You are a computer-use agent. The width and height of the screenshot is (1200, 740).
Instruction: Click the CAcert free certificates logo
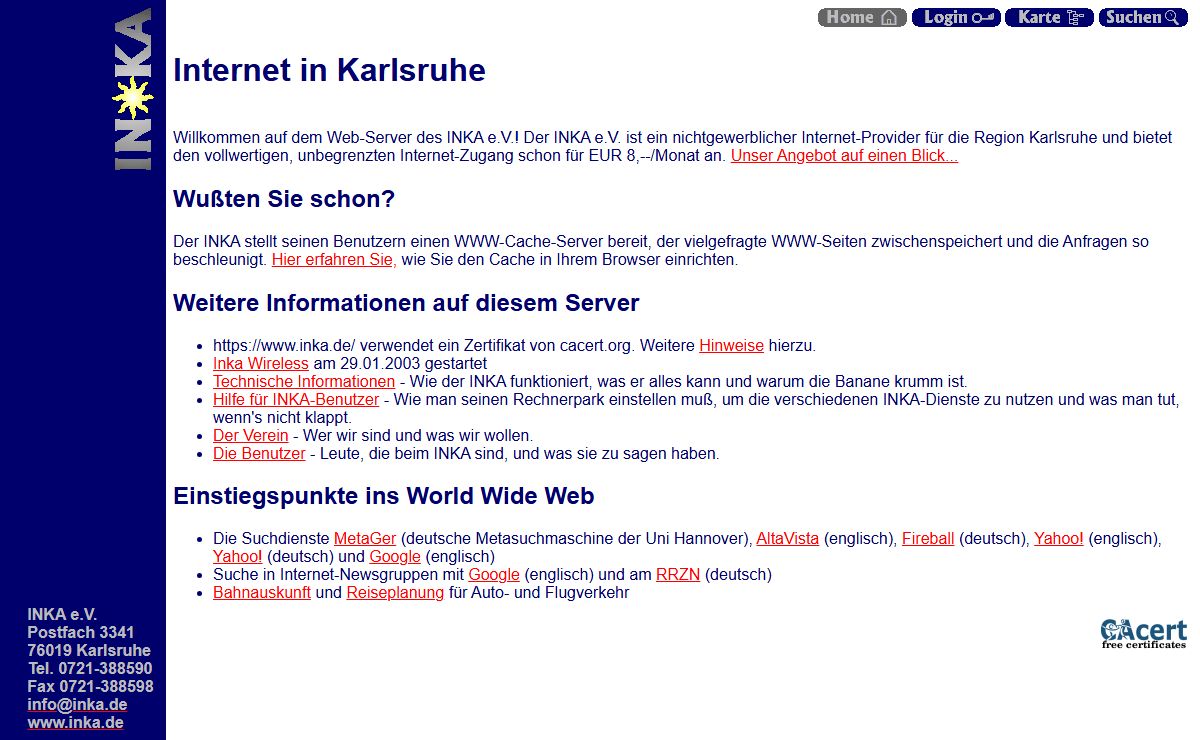1144,634
